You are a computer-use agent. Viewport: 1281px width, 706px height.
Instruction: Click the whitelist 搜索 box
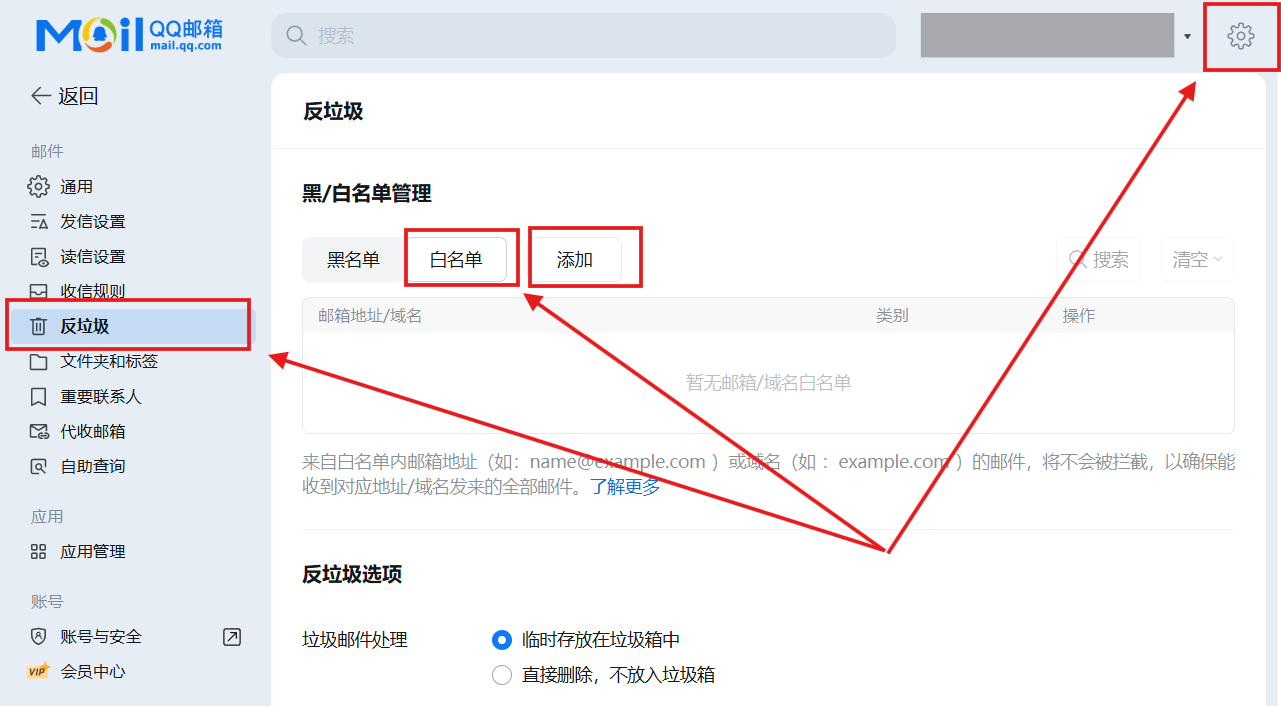pos(1099,260)
